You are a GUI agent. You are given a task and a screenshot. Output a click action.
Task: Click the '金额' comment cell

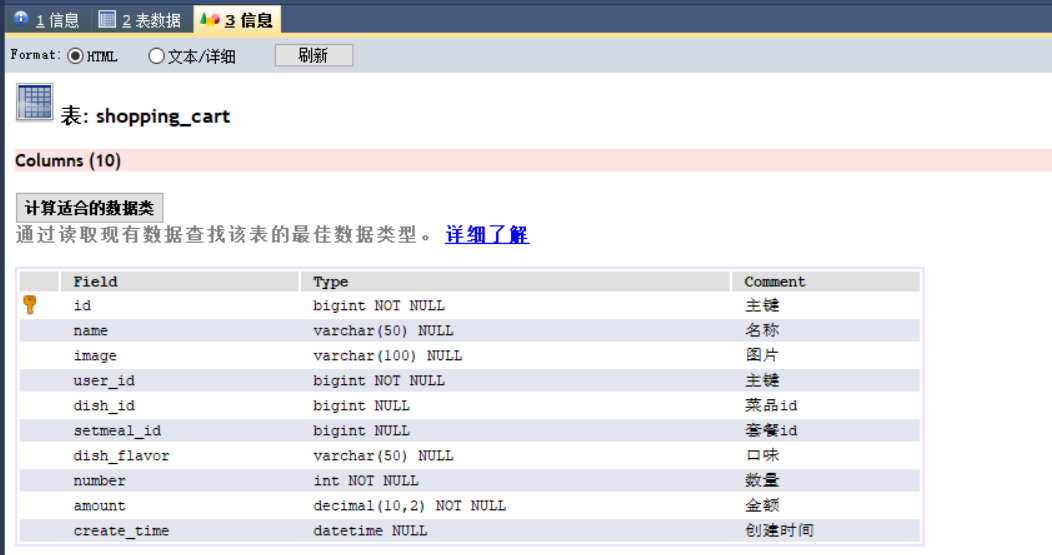[x=826, y=505]
